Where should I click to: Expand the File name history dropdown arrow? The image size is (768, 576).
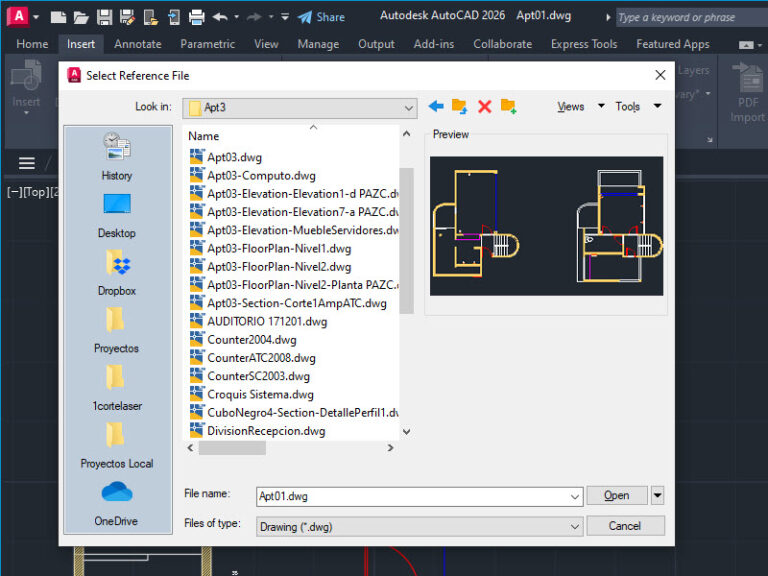click(x=575, y=497)
